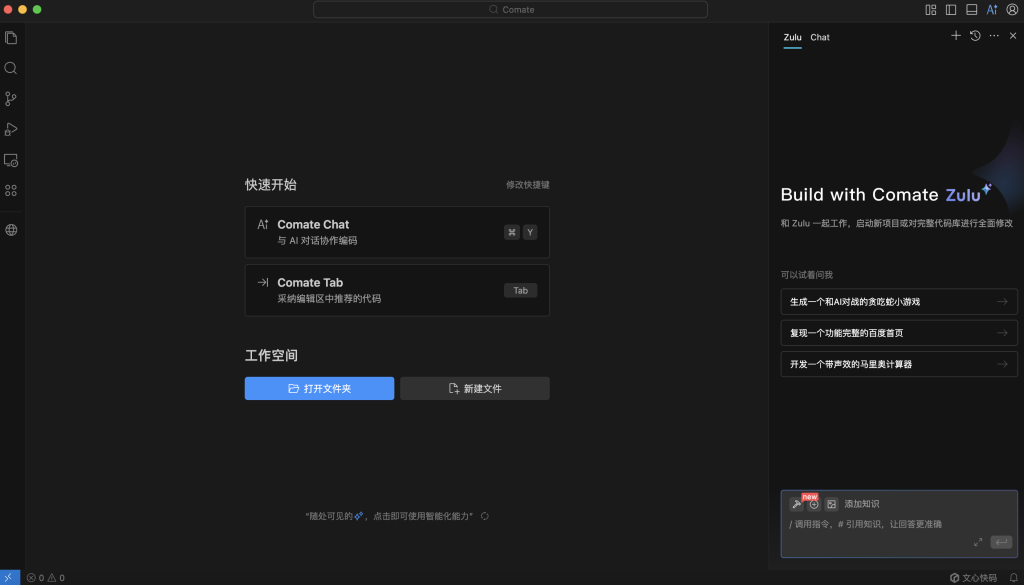This screenshot has width=1024, height=585.
Task: Toggle the AI assistant panel button
Action: coord(992,9)
